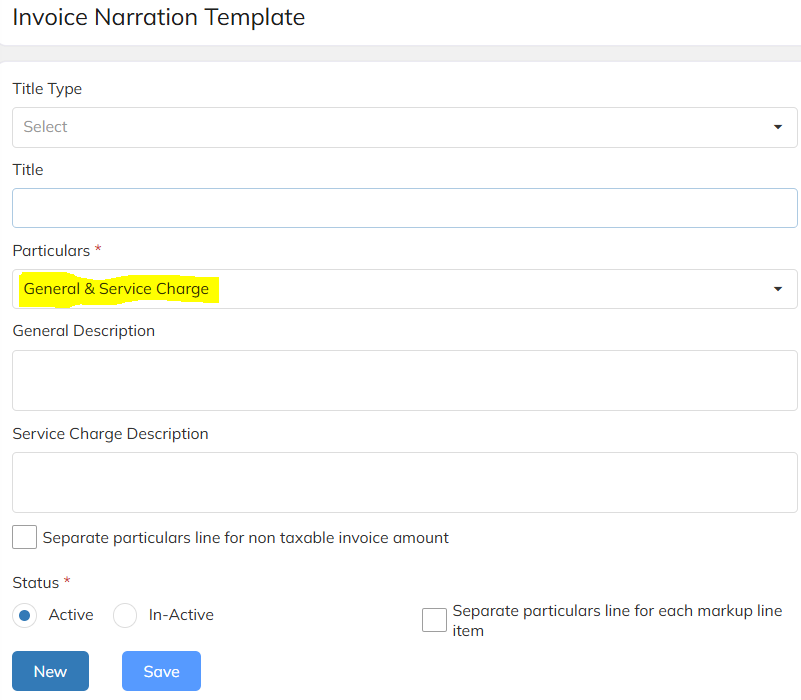Click the 'In-Active' radio label text

click(181, 615)
